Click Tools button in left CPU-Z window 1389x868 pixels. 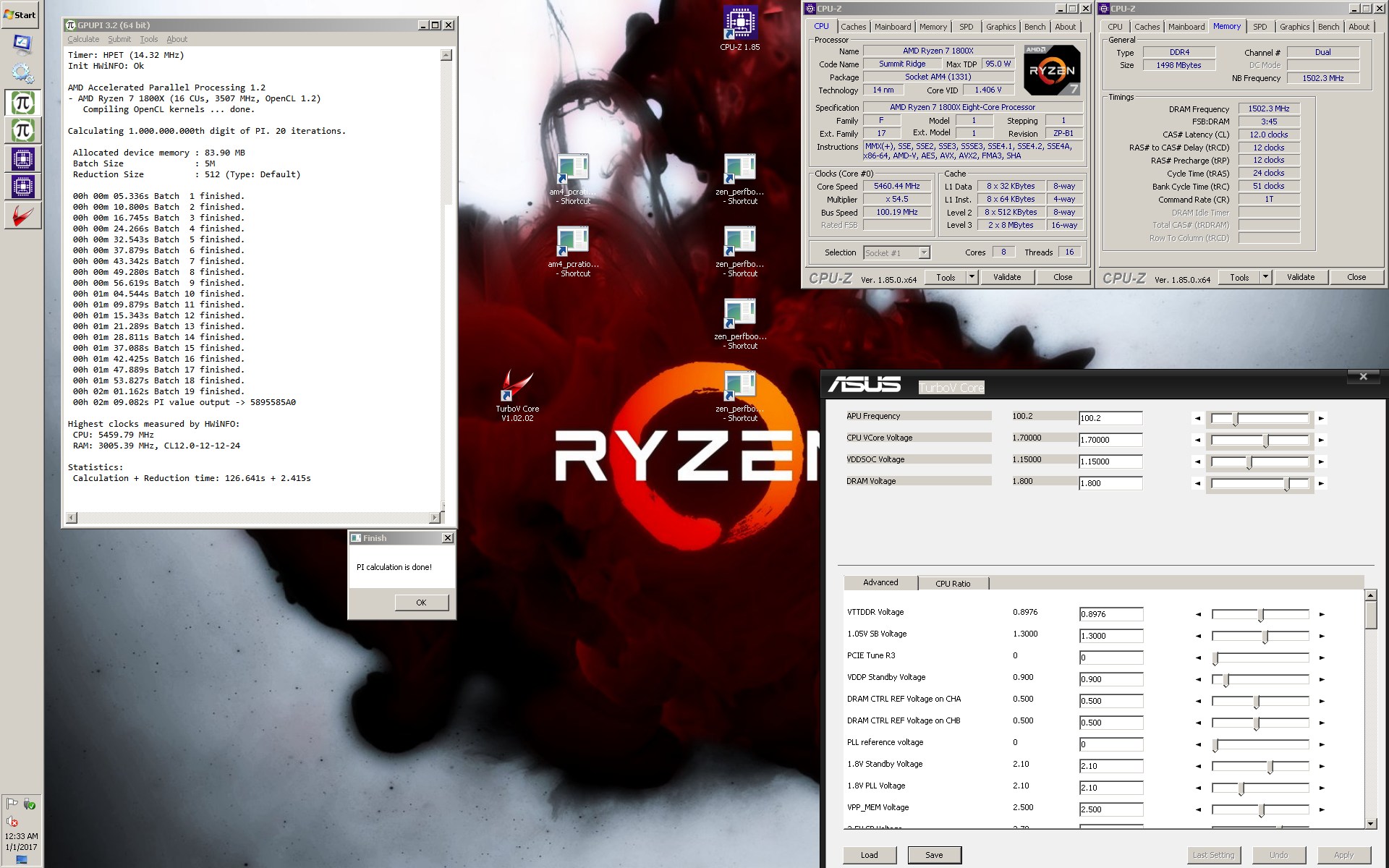946,277
